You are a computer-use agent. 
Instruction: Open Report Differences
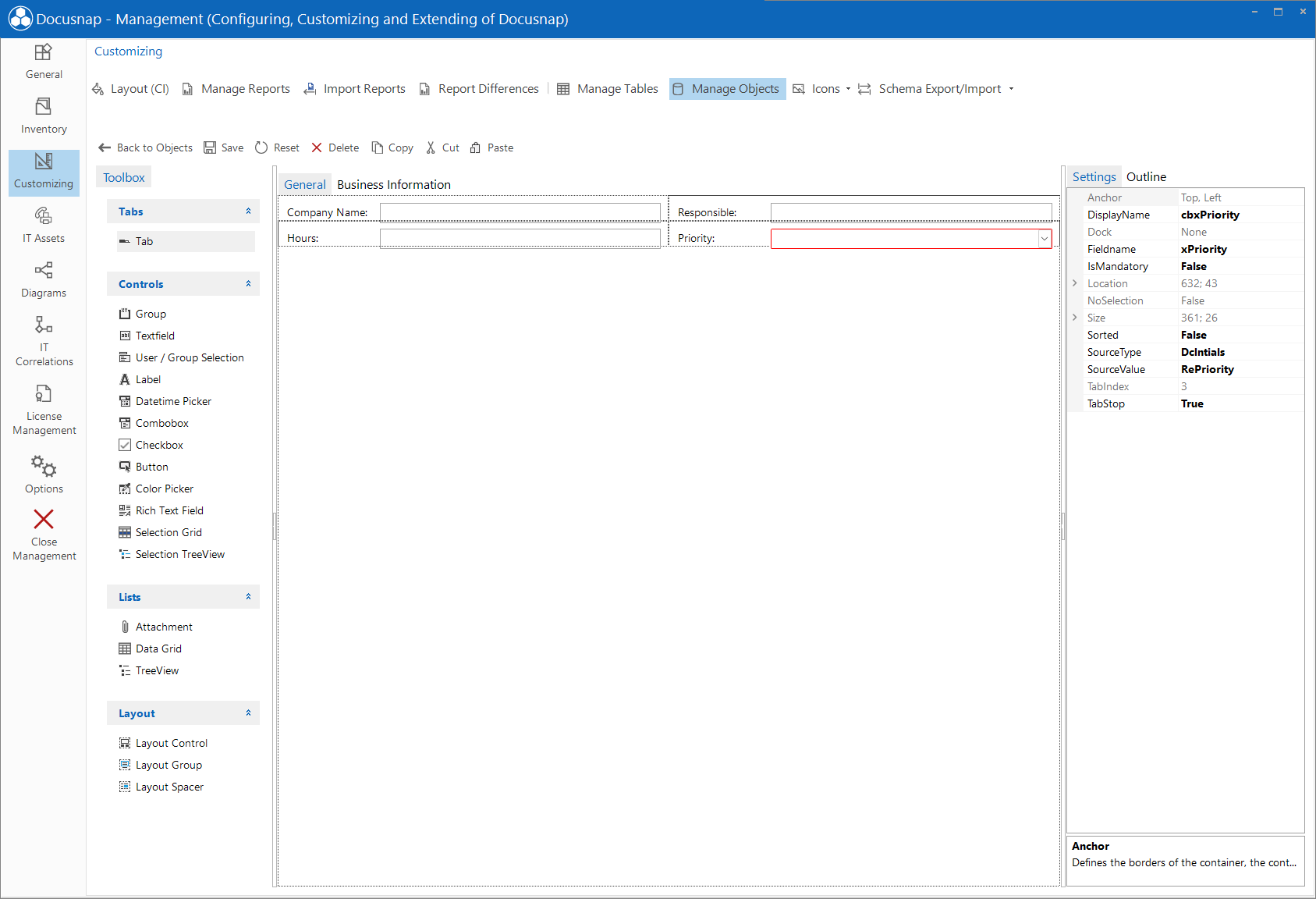pyautogui.click(x=479, y=89)
